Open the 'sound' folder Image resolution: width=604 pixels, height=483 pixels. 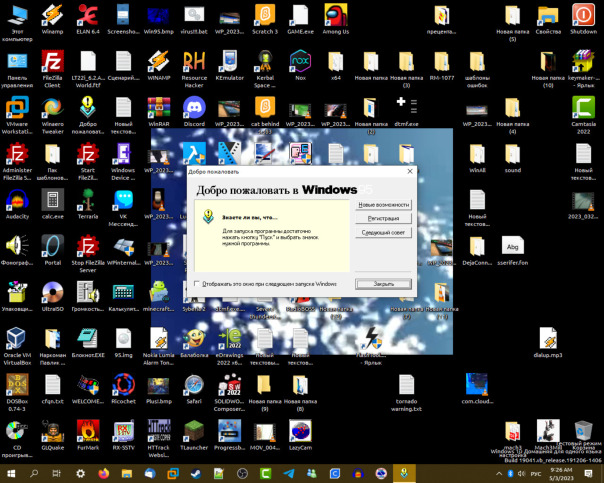(x=512, y=158)
